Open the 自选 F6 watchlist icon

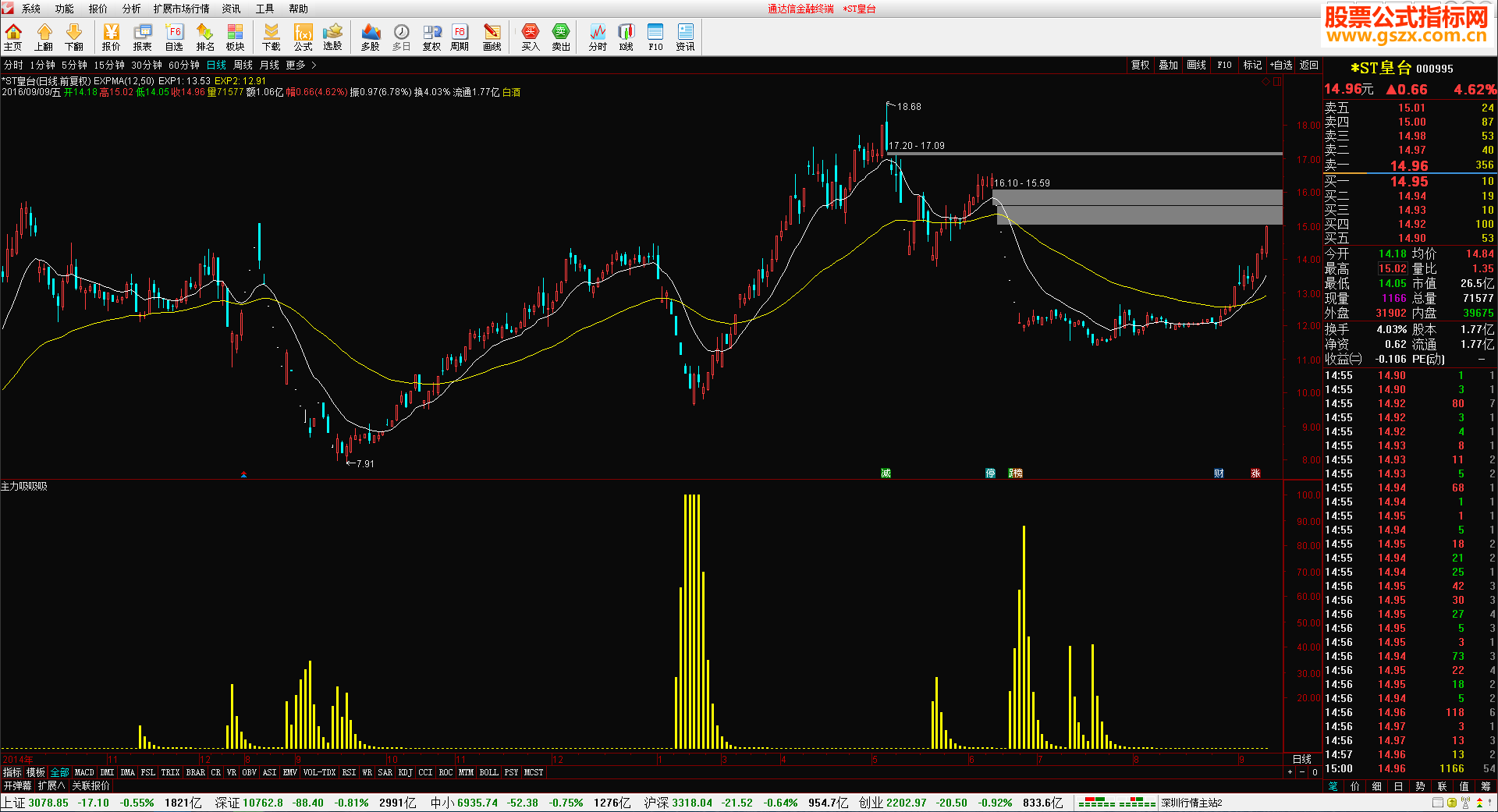pos(174,37)
